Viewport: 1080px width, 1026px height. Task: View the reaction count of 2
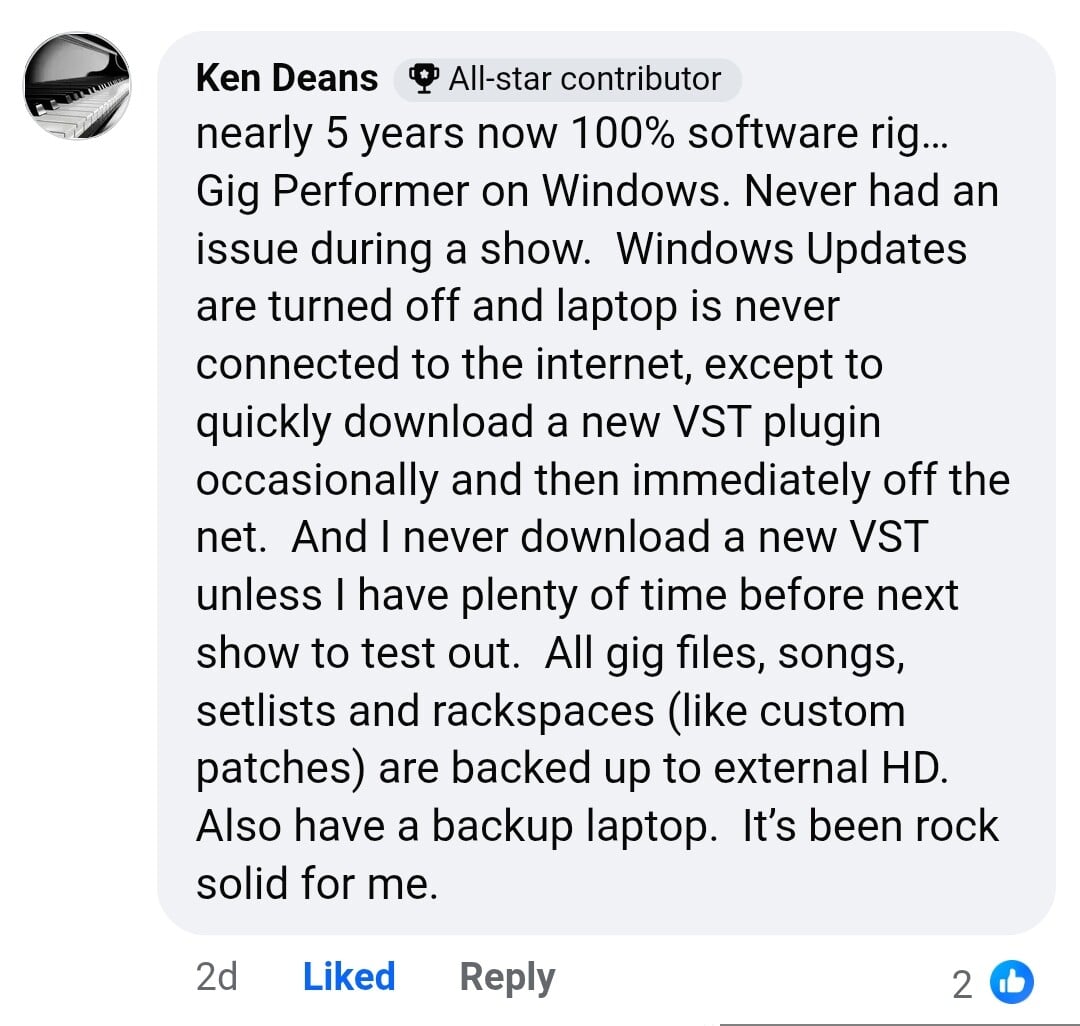click(962, 985)
